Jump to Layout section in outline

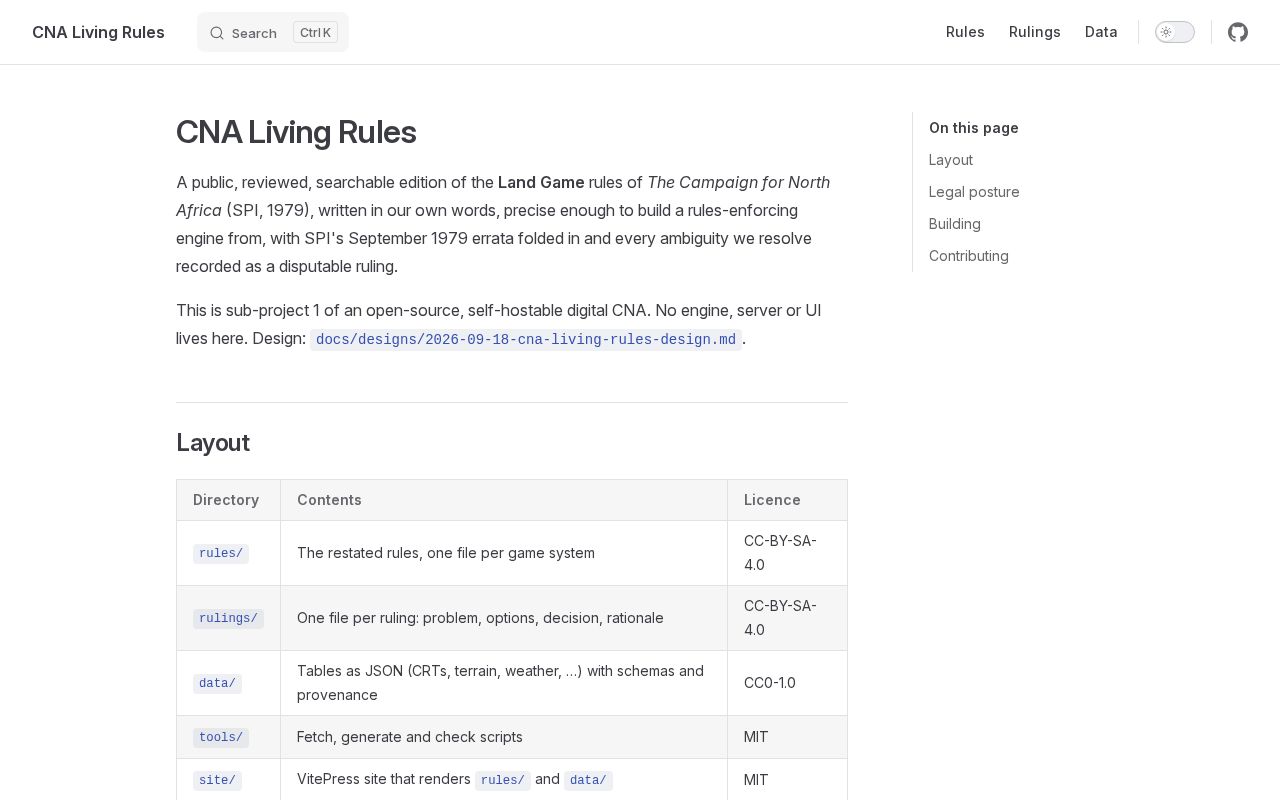click(x=951, y=160)
